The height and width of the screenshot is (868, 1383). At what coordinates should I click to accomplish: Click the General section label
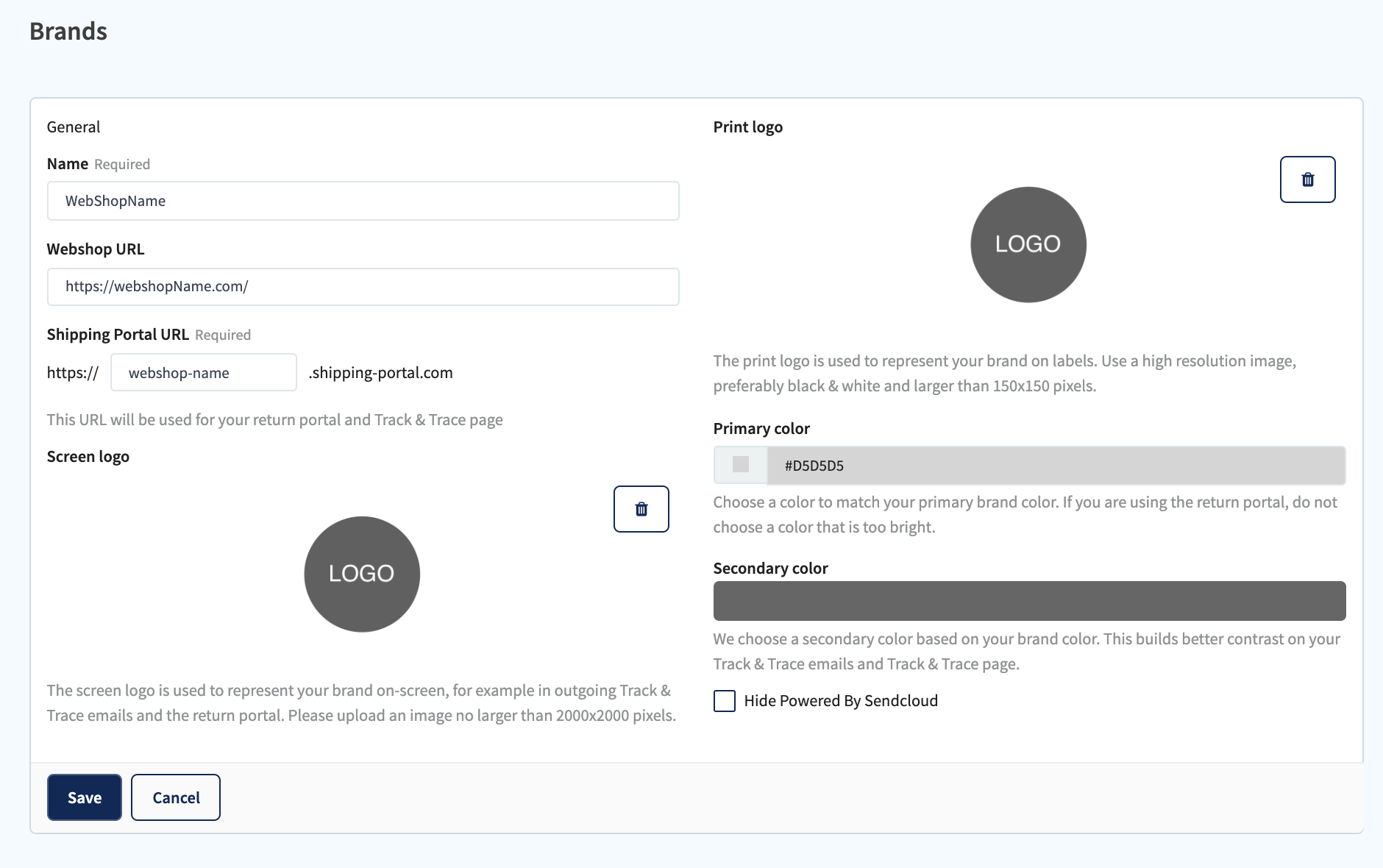pos(74,127)
